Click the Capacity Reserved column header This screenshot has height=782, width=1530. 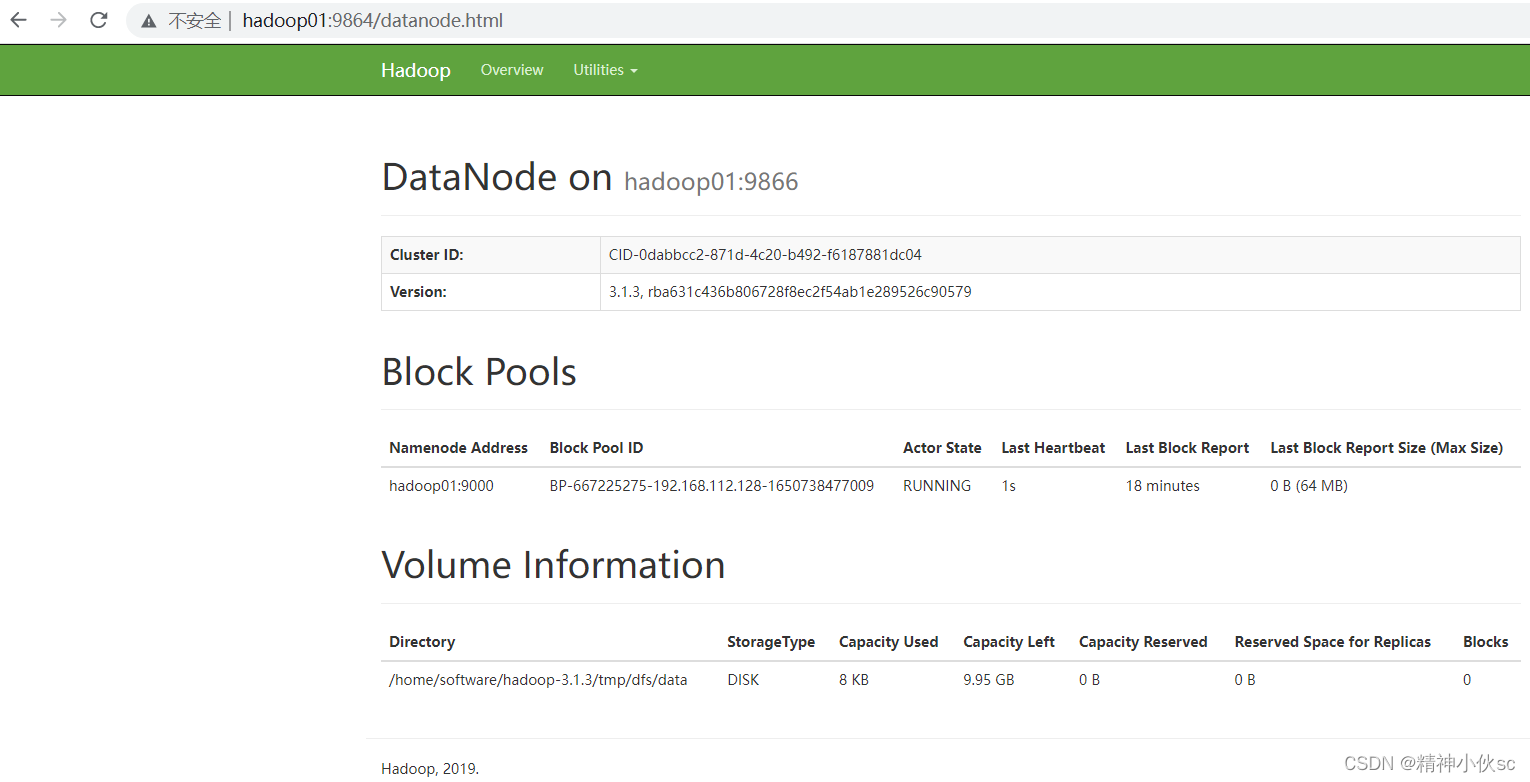[x=1143, y=642]
